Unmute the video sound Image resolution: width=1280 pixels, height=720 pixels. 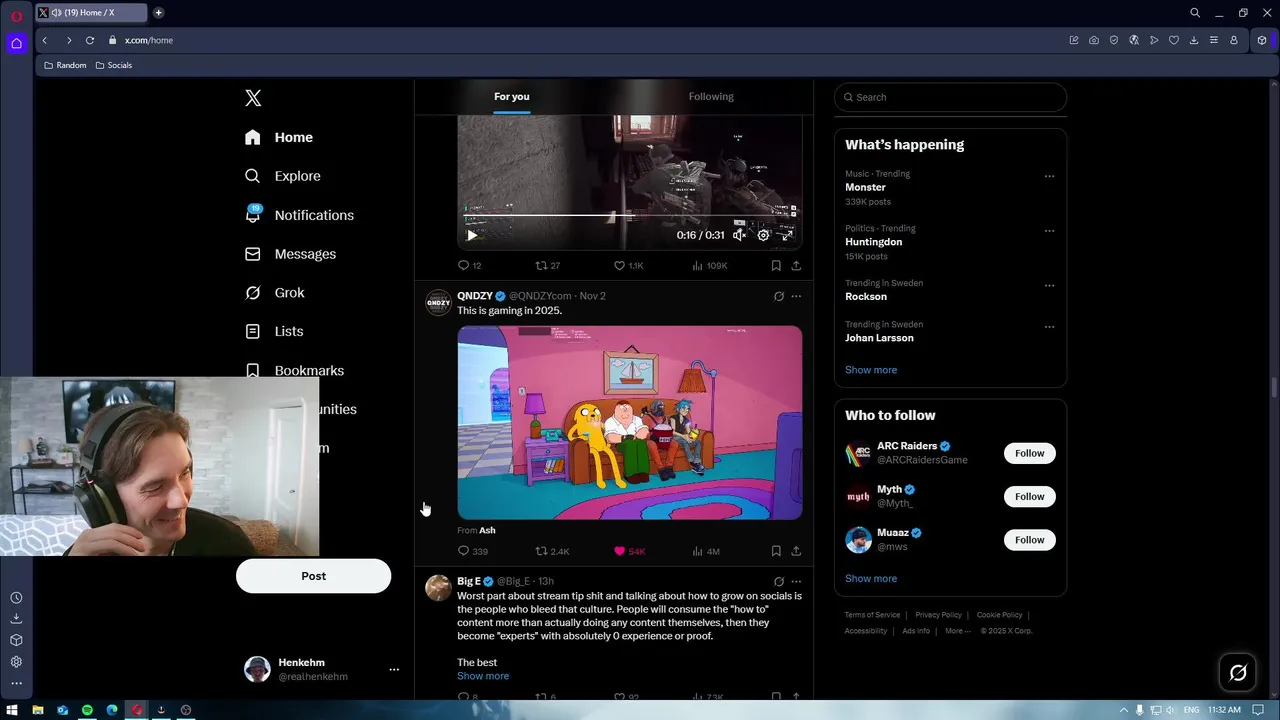point(739,235)
